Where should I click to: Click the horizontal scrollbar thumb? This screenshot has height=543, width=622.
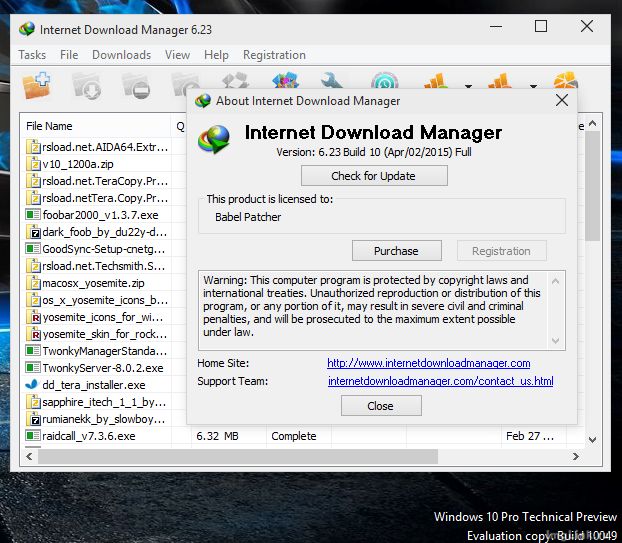point(238,457)
